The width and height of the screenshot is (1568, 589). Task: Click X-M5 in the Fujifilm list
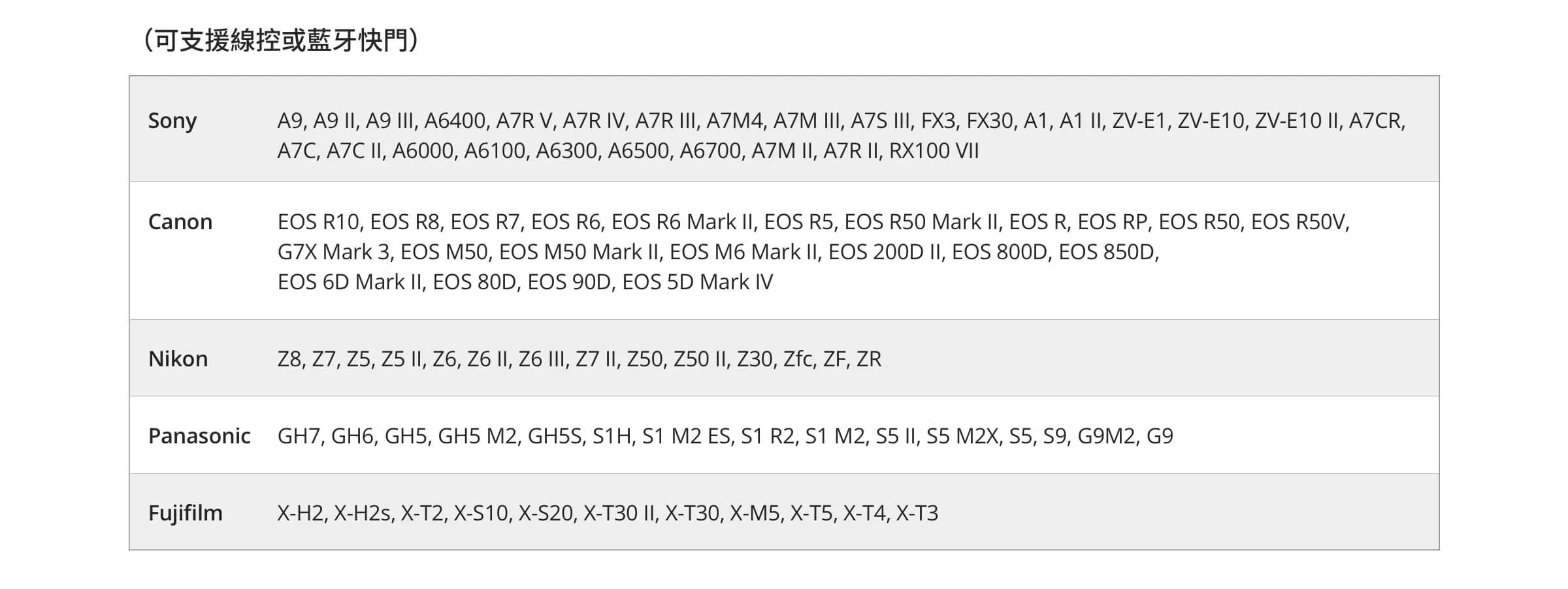point(755,513)
